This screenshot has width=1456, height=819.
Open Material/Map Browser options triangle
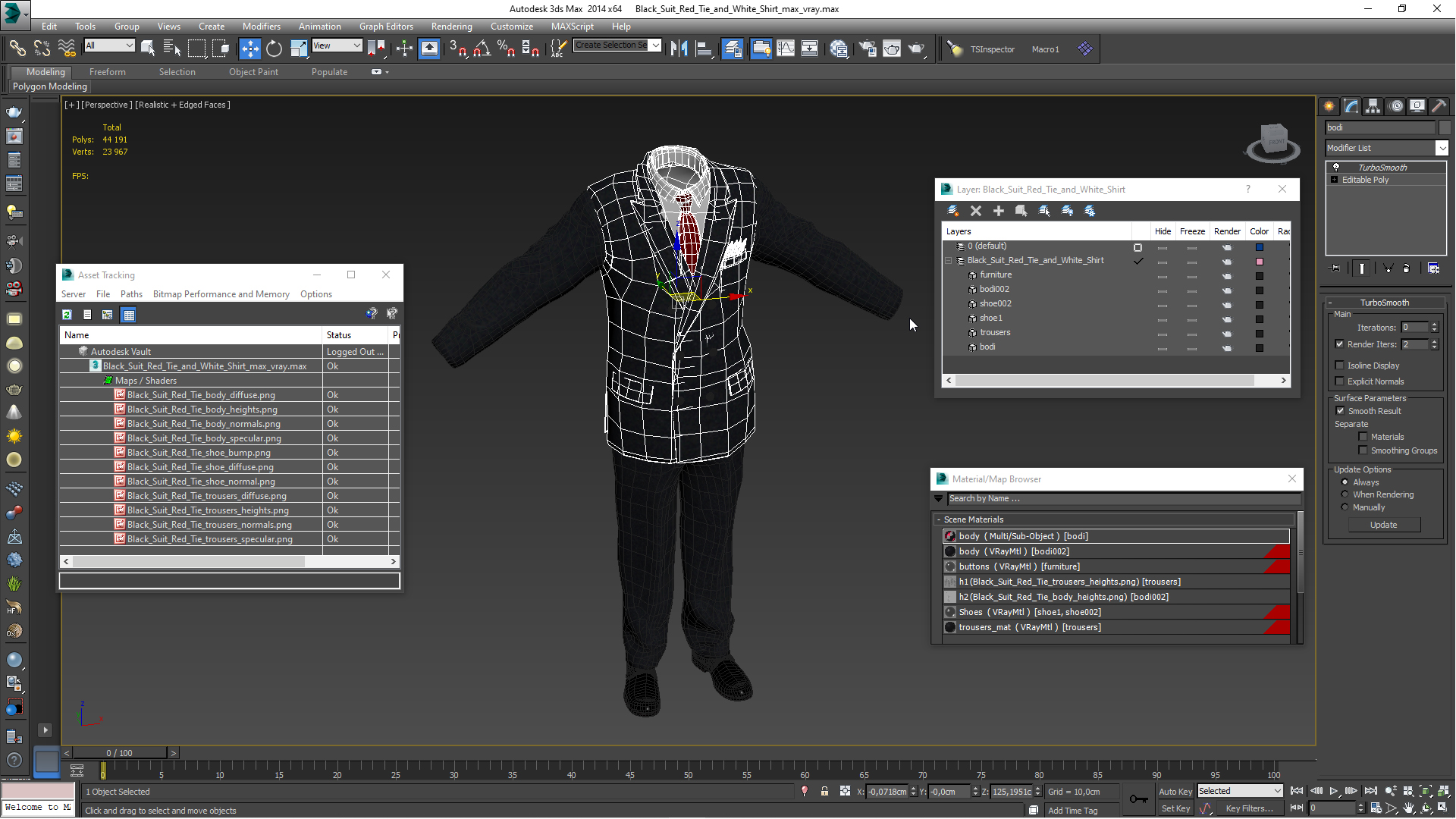pos(939,499)
